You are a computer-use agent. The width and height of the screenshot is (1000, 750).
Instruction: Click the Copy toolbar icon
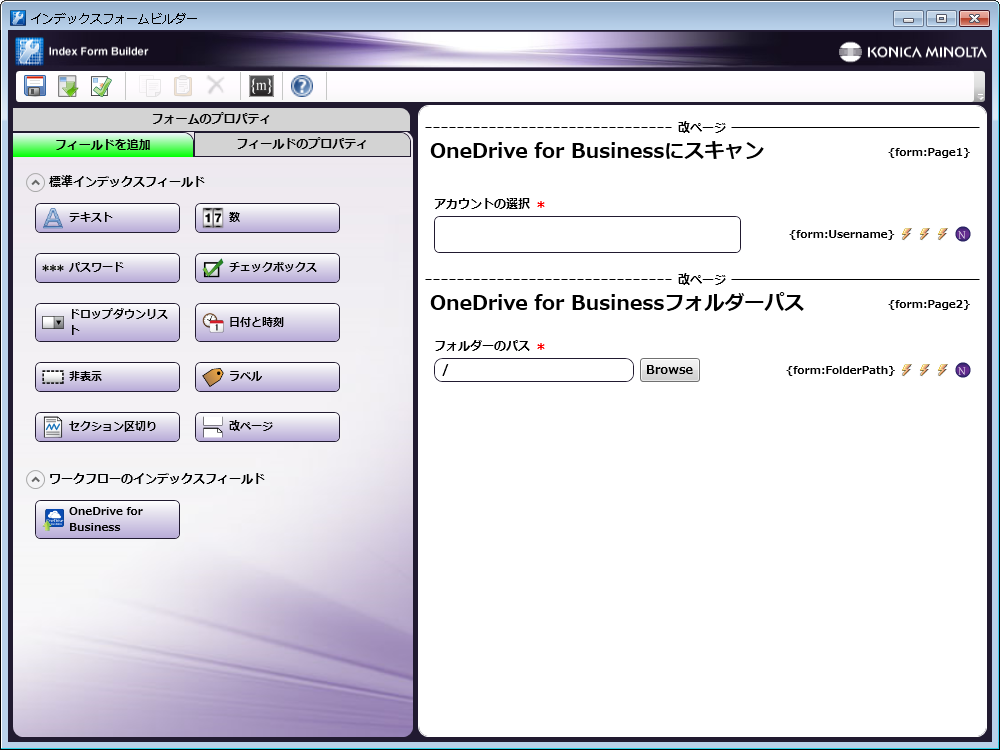(150, 86)
